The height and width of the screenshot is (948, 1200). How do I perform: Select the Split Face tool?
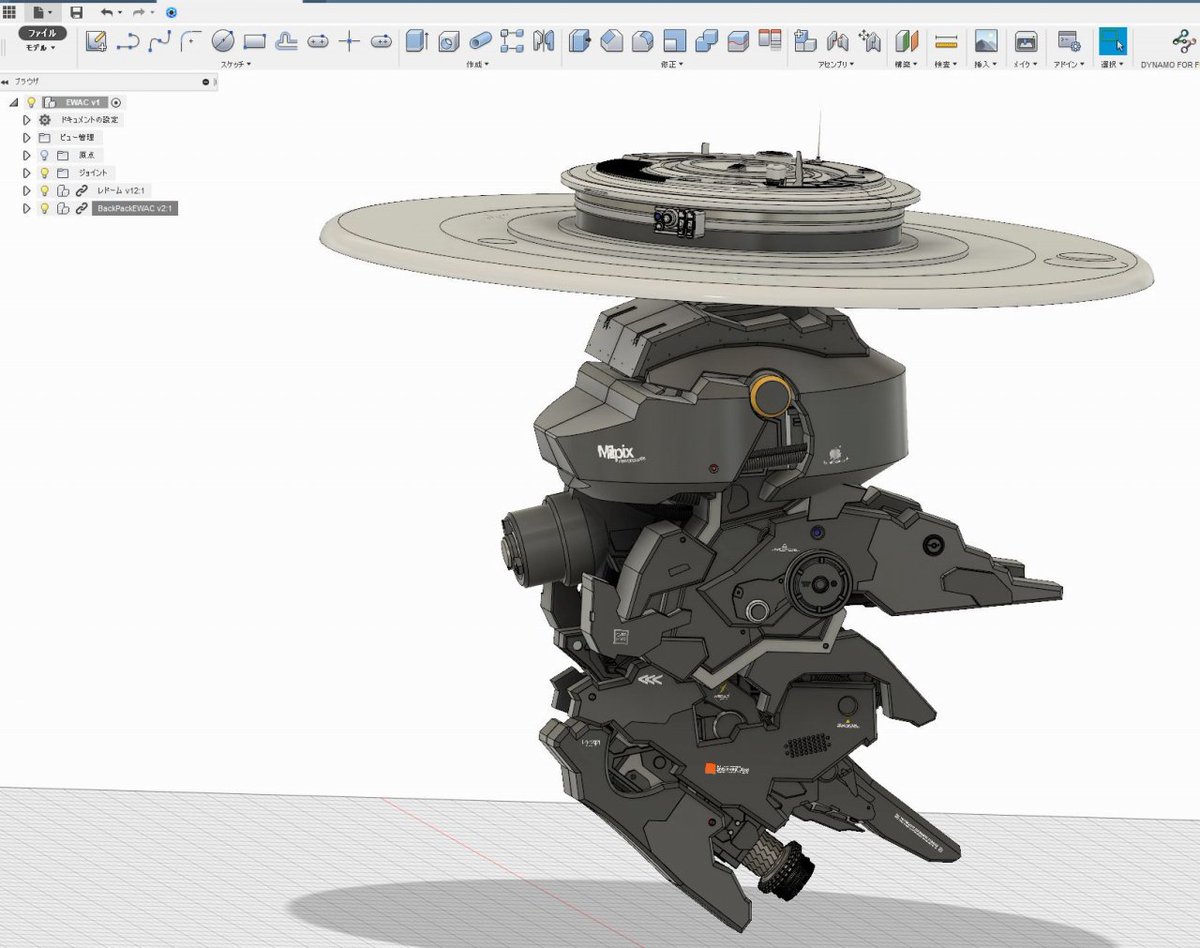(x=738, y=41)
